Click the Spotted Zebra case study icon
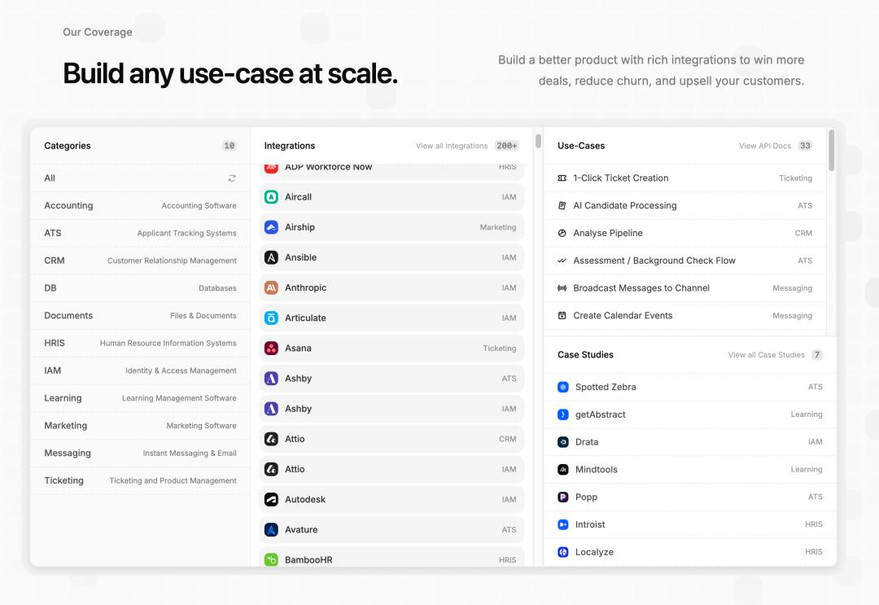 coord(563,387)
